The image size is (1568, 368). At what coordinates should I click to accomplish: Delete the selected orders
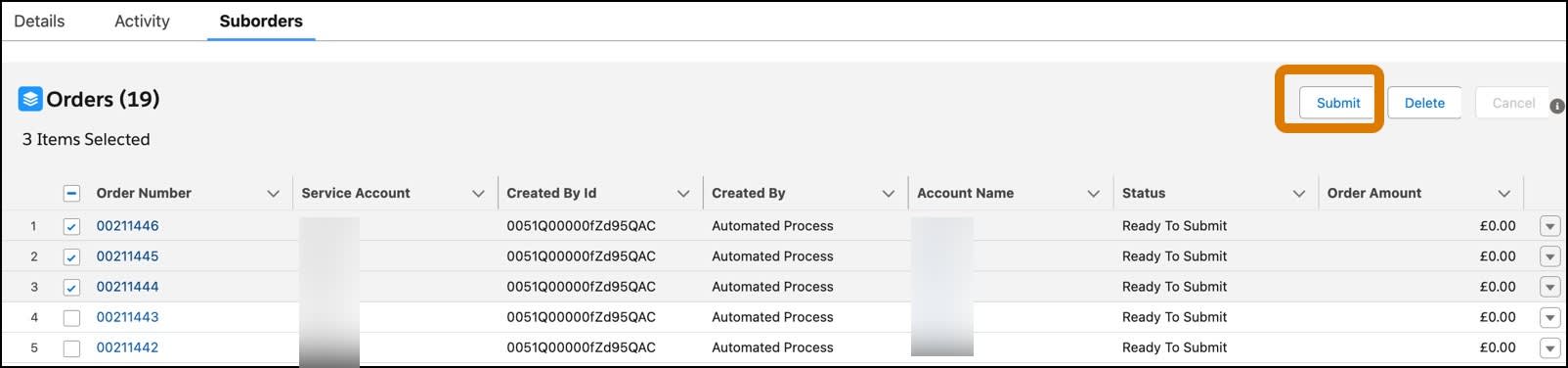pyautogui.click(x=1424, y=103)
